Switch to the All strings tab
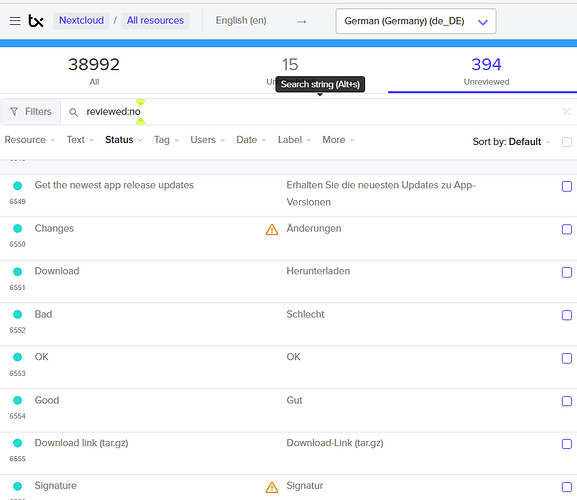The height and width of the screenshot is (500, 577). coord(94,71)
